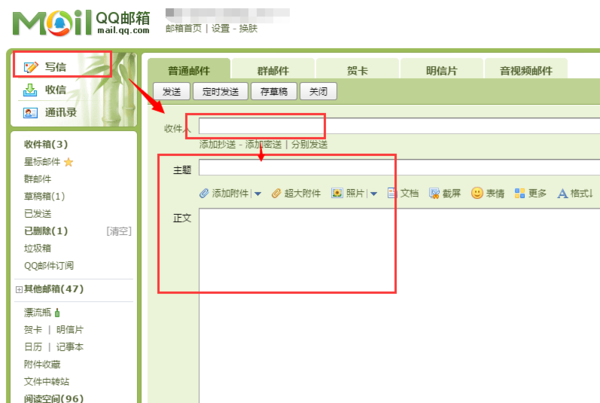Image resolution: width=600 pixels, height=403 pixels.
Task: Open the 群邮件 folder in sidebar
Action: tap(38, 179)
